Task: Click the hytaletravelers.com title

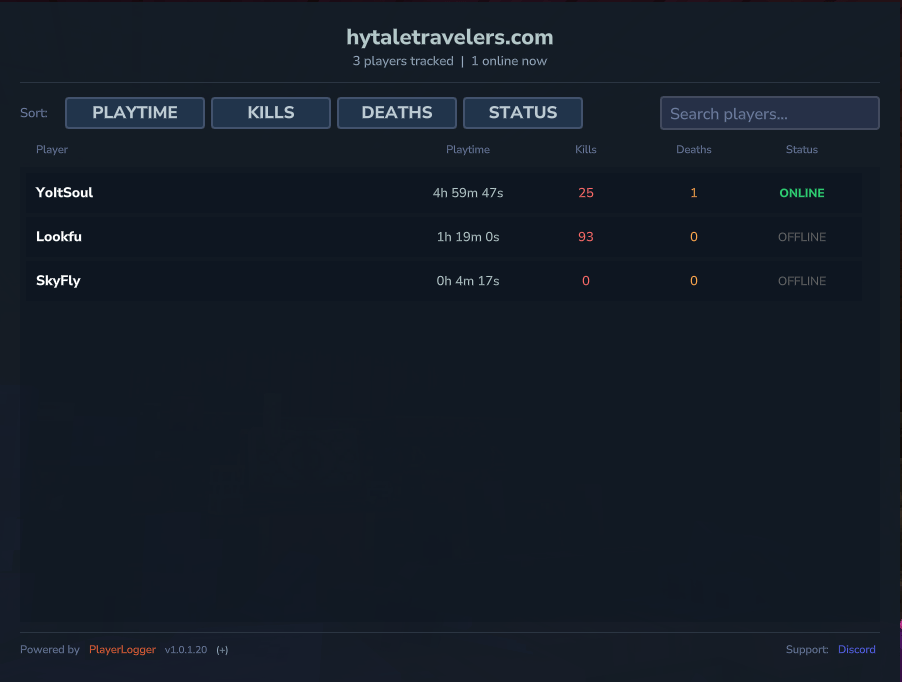Action: (x=450, y=37)
